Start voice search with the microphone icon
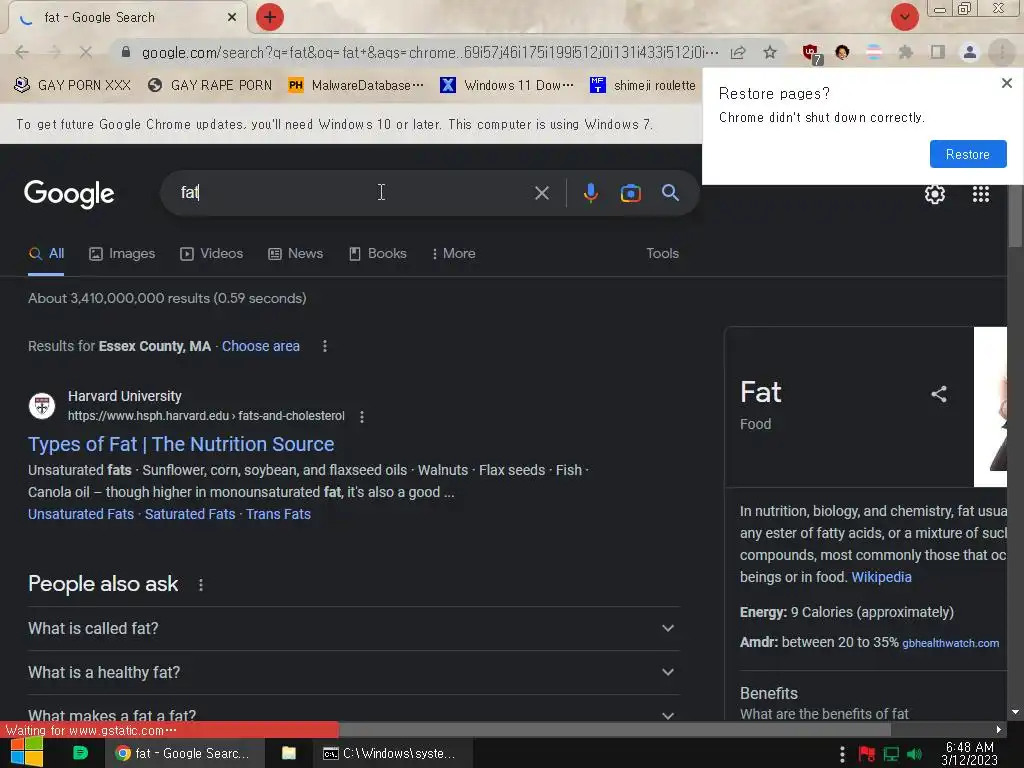The height and width of the screenshot is (768, 1024). [x=590, y=193]
